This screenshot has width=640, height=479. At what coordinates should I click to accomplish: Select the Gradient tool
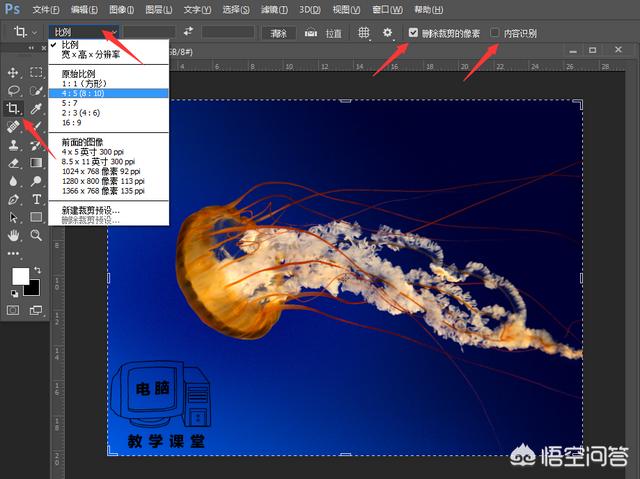point(36,163)
